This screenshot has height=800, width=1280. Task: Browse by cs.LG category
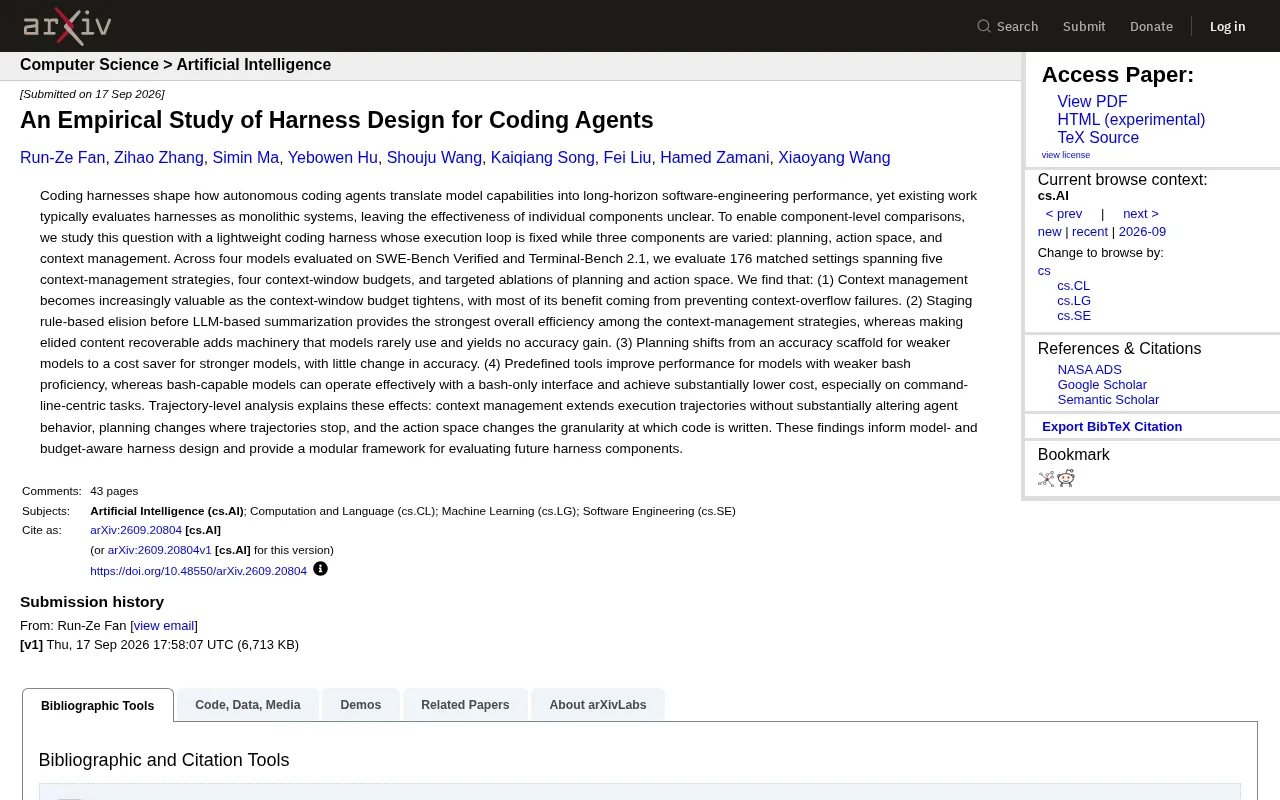pos(1074,301)
